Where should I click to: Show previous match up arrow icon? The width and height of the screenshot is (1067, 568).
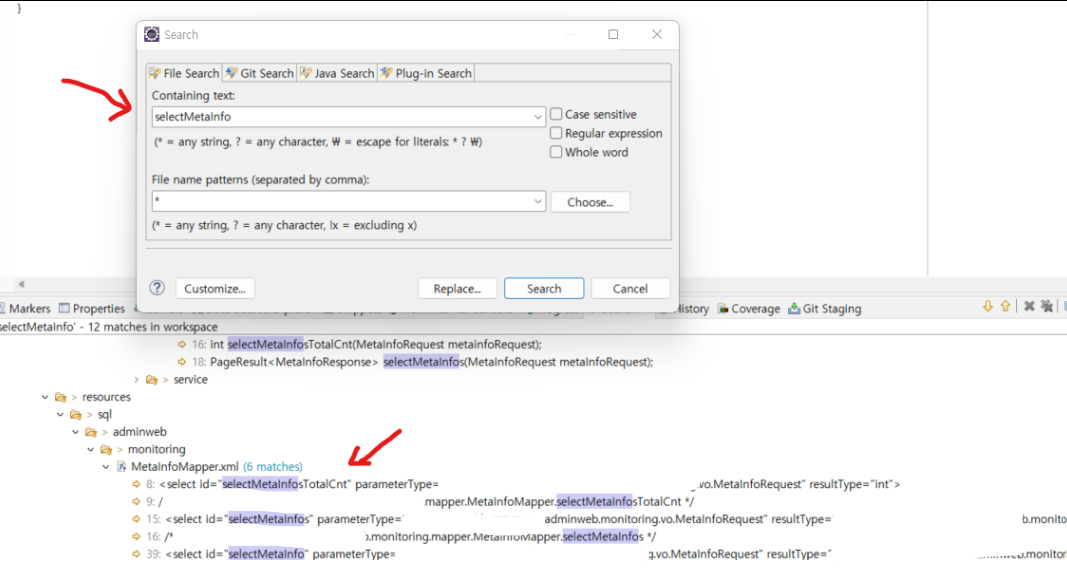coord(1005,307)
